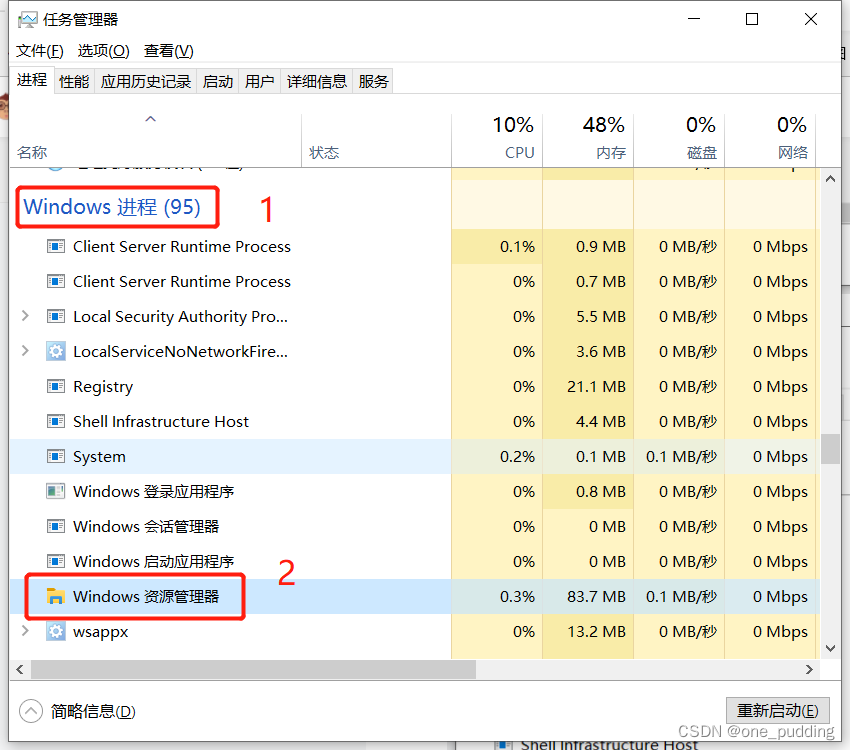Click the Windows 登录应用程序 process icon
The width and height of the screenshot is (850, 750).
56,492
